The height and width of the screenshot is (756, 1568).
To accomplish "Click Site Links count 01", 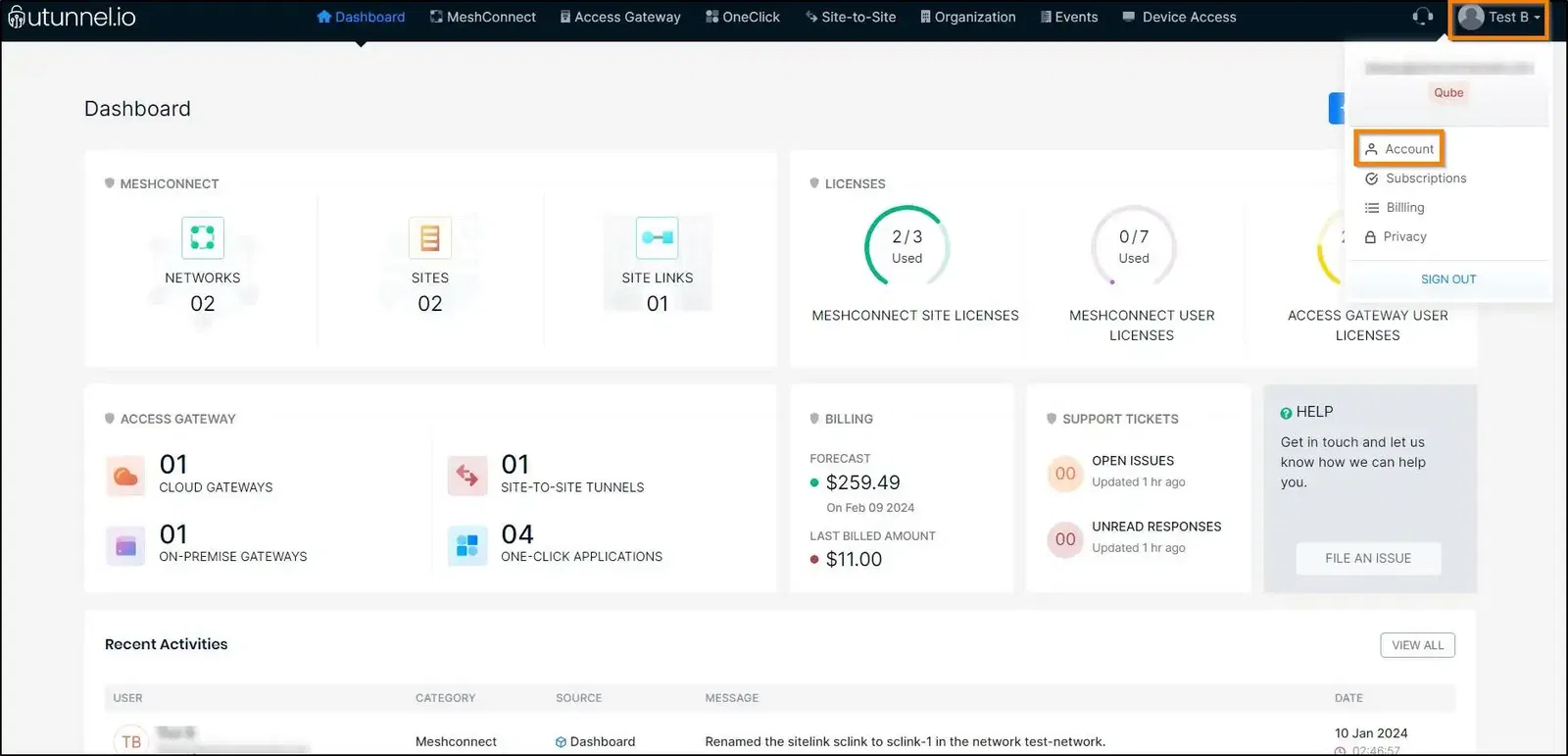I will (x=658, y=304).
